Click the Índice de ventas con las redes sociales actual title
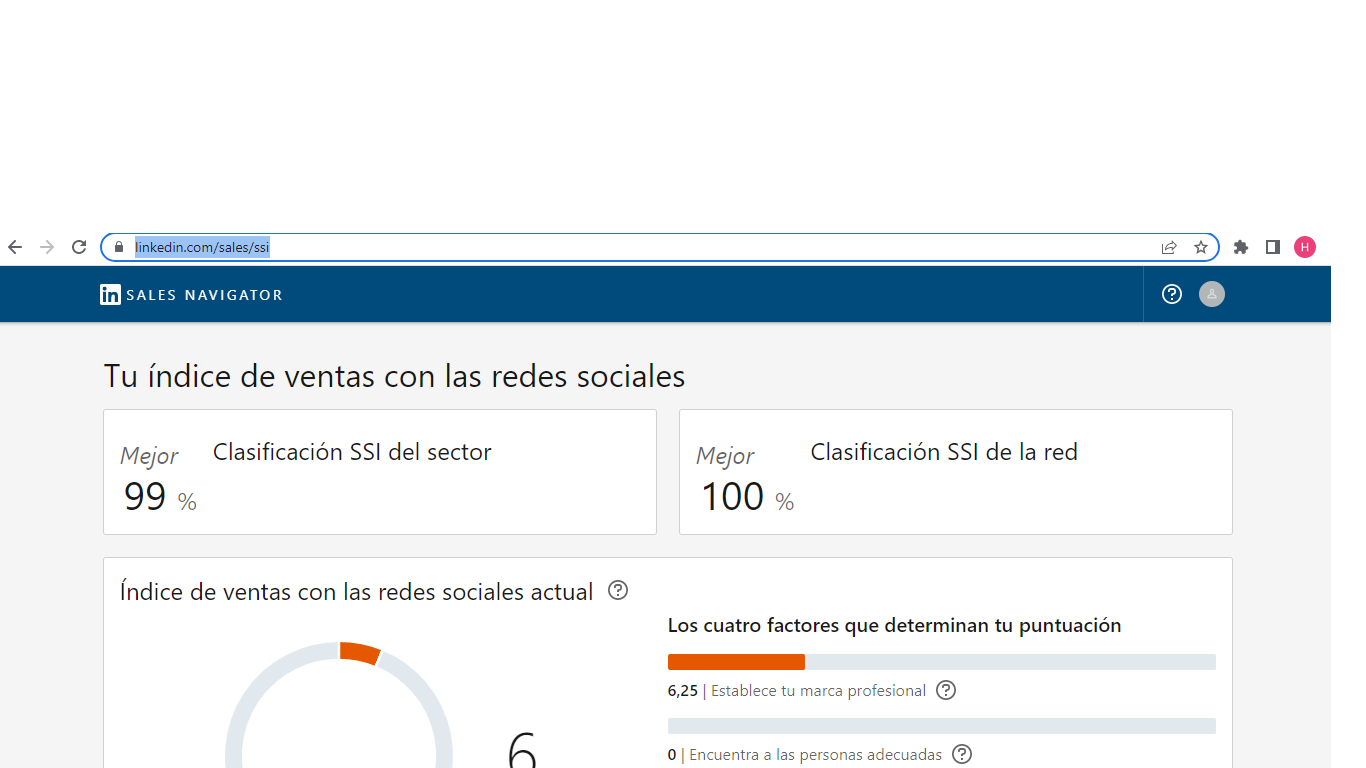Screen dimensions: 1366x768 [x=357, y=591]
